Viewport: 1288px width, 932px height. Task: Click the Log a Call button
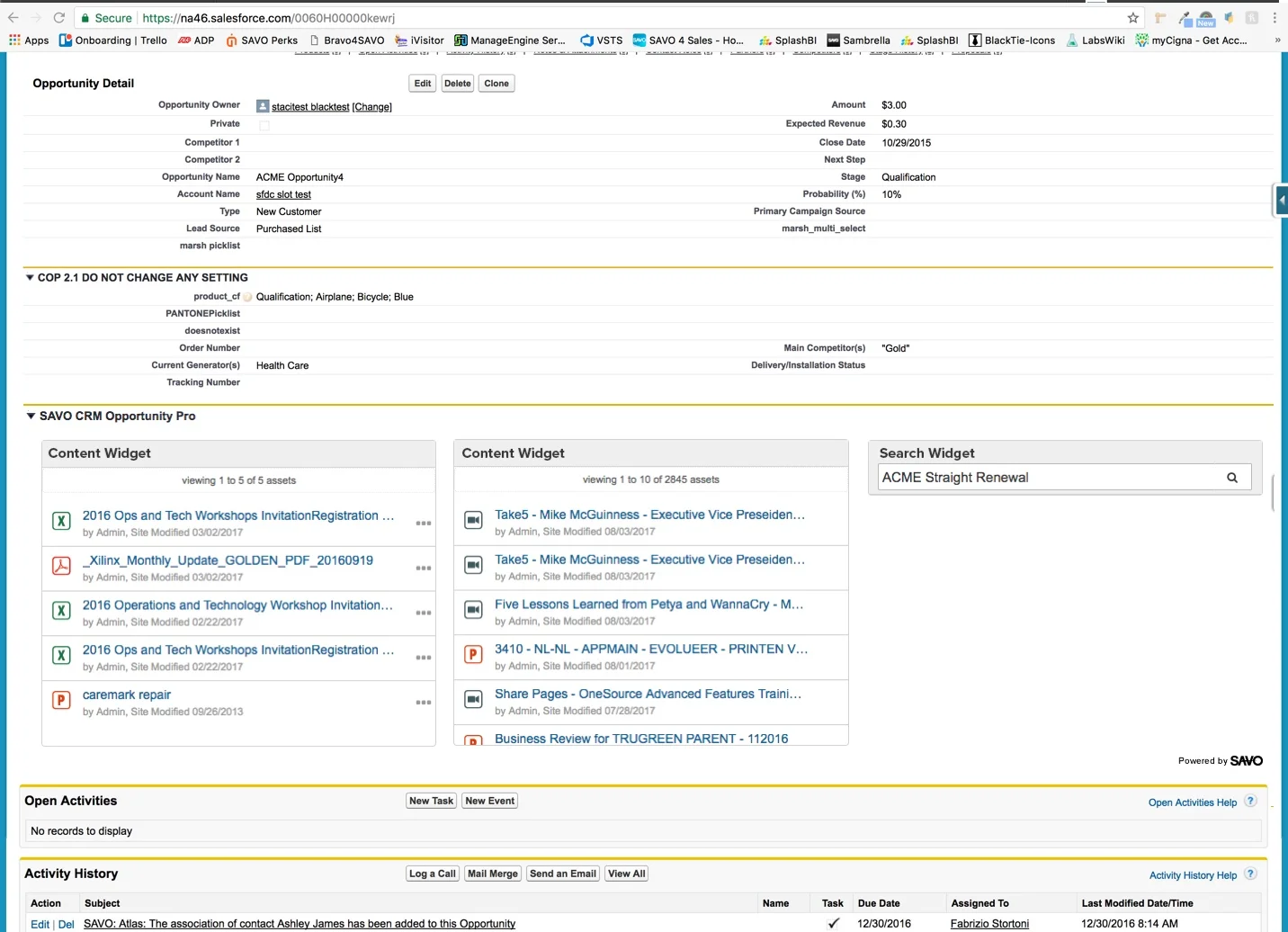pos(433,874)
